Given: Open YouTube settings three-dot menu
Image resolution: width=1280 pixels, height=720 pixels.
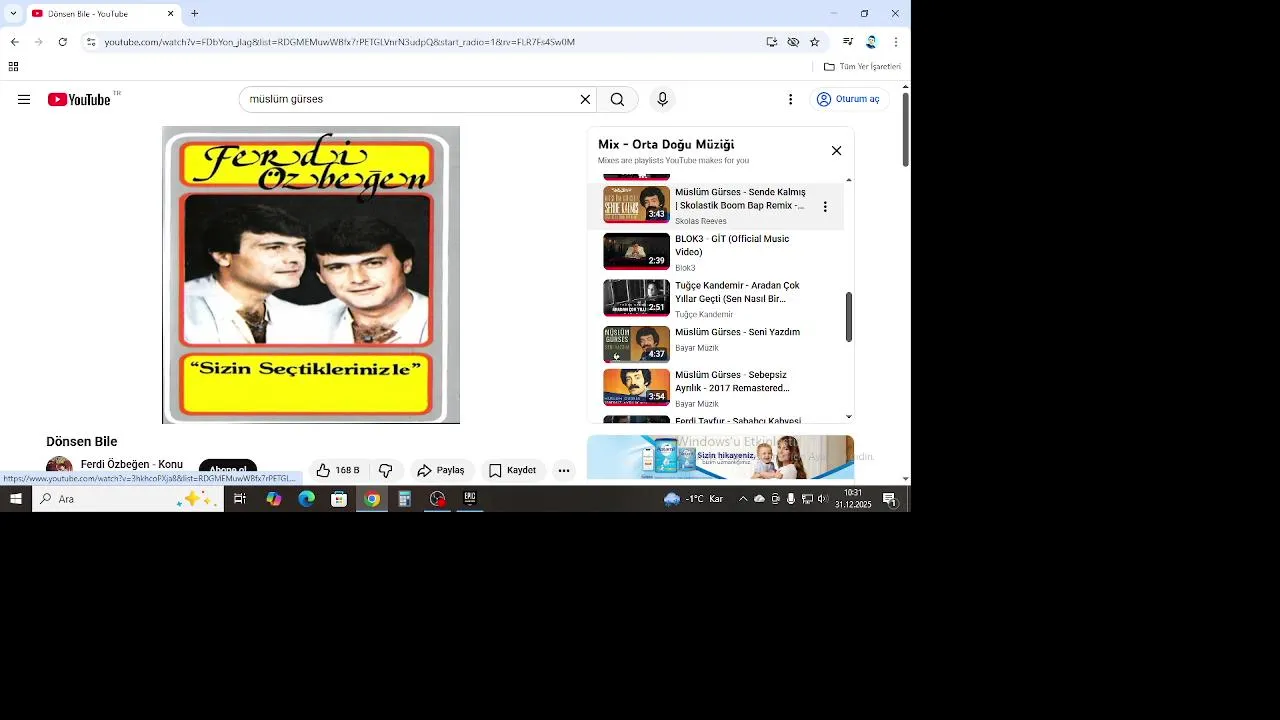Looking at the screenshot, I should (x=790, y=99).
